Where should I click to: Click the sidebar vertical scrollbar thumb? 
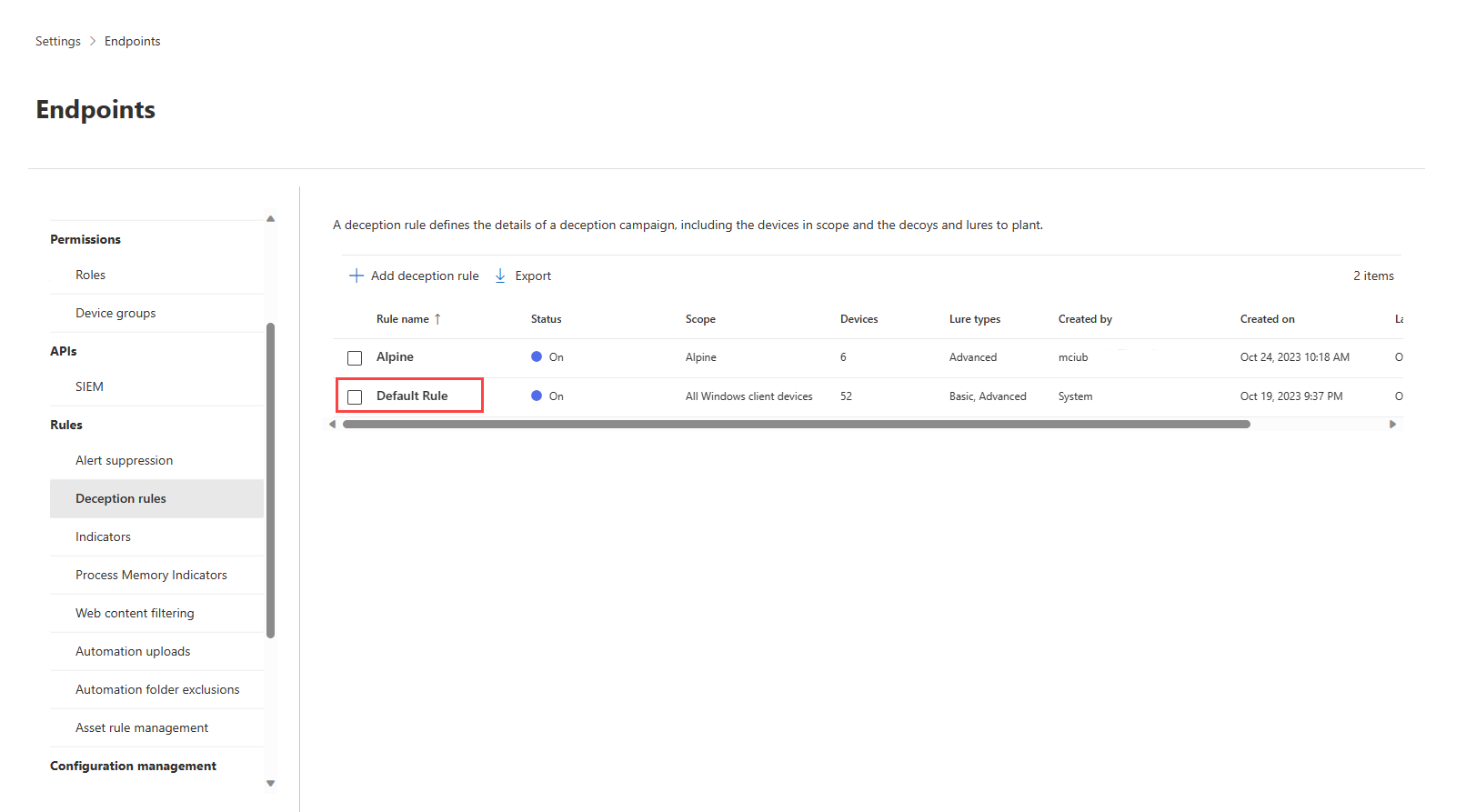[270, 480]
